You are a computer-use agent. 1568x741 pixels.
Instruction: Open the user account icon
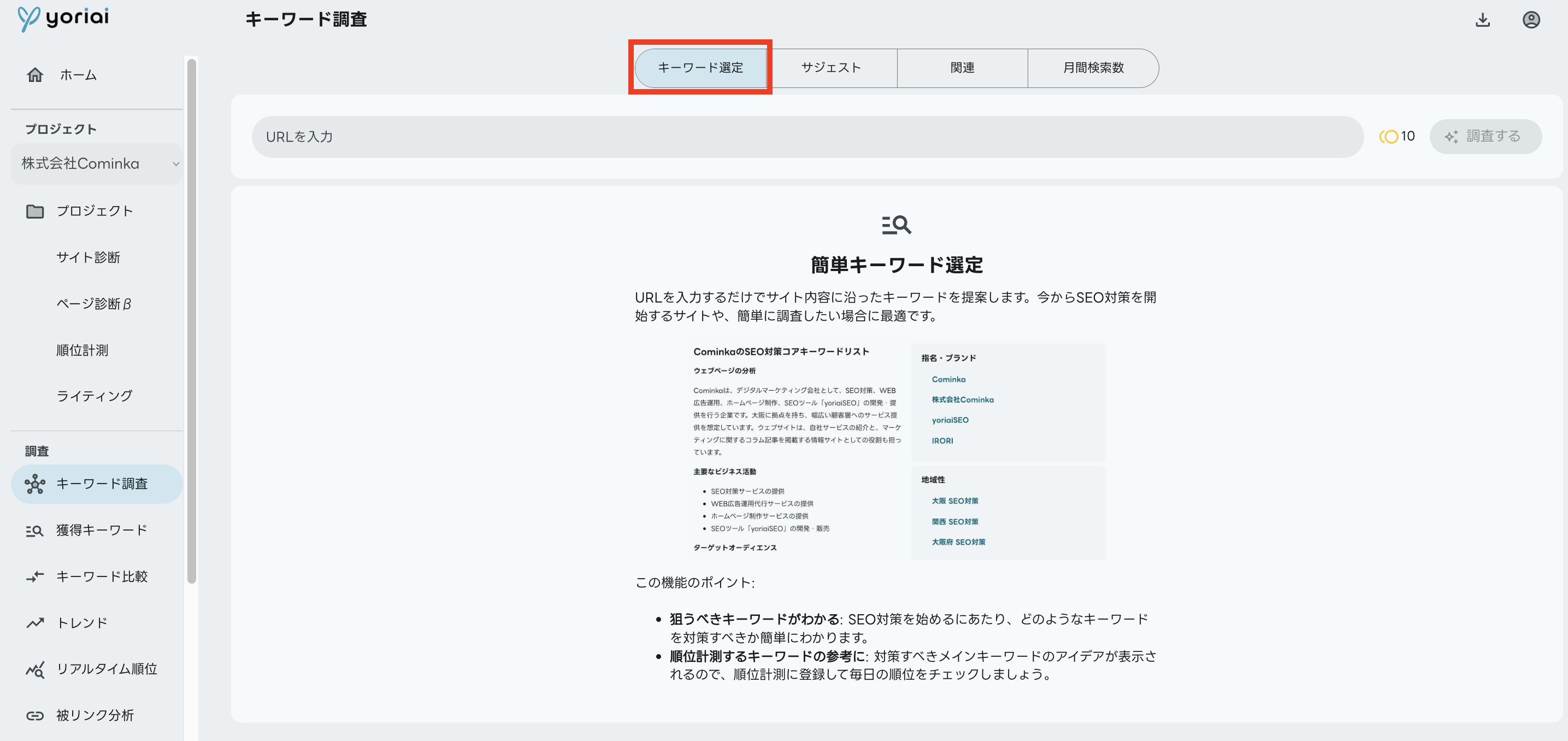click(x=1531, y=20)
